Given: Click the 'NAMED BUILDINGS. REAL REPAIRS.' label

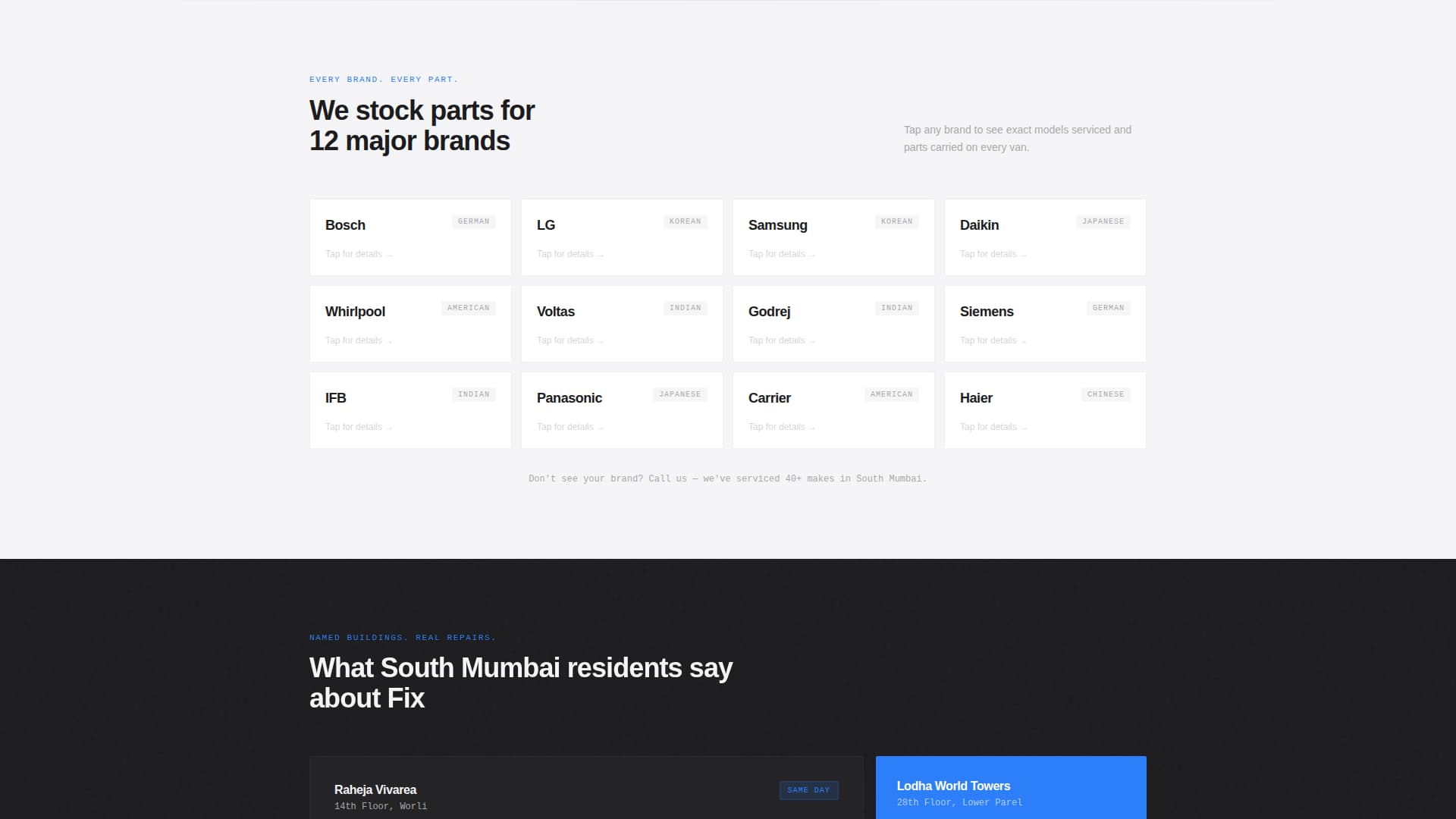Looking at the screenshot, I should coord(403,638).
